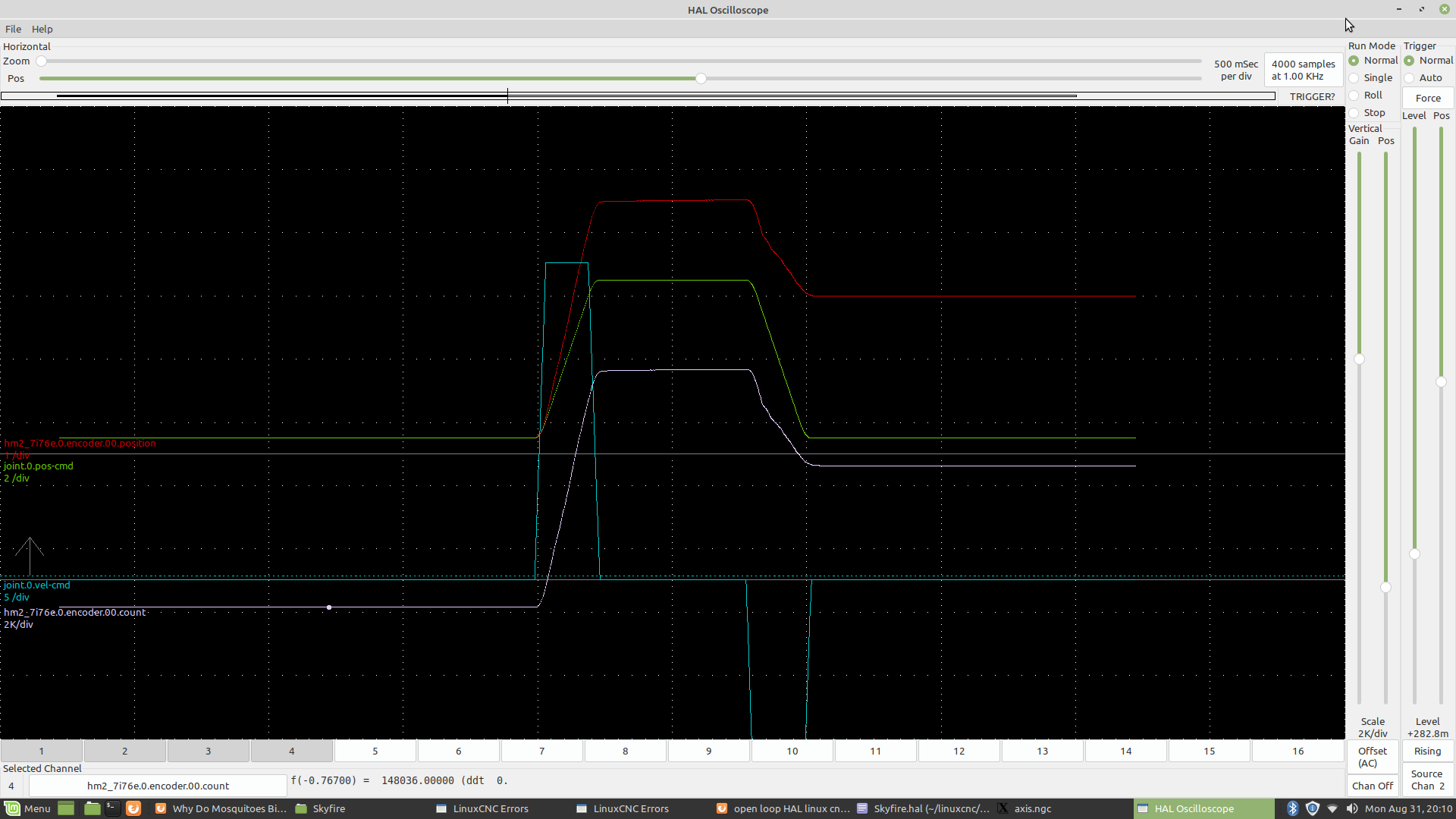Enable channel 5
The width and height of the screenshot is (1456, 819).
(x=375, y=751)
